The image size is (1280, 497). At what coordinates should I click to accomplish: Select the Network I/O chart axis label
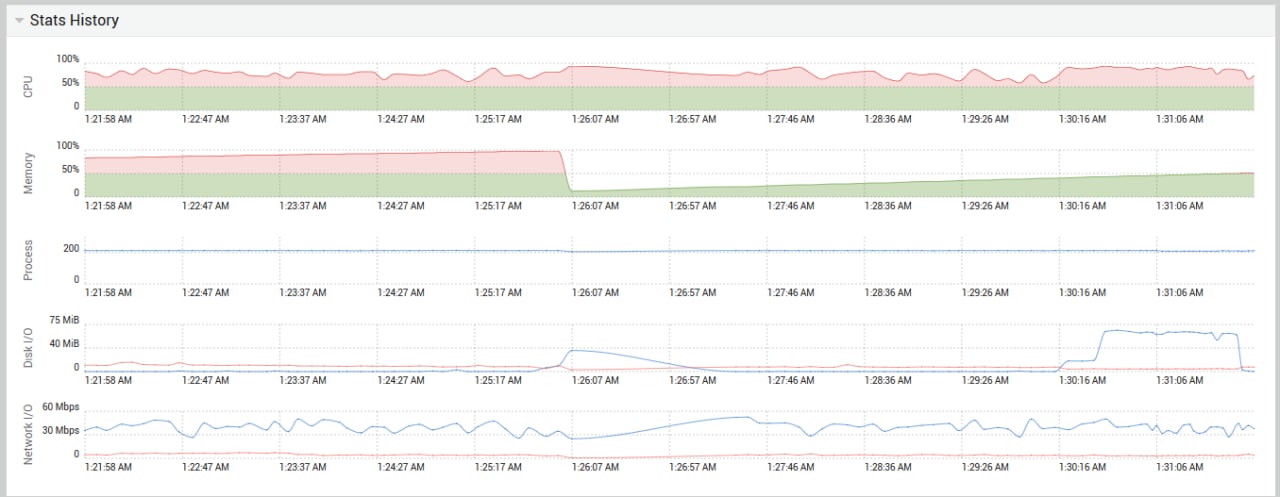[x=28, y=433]
